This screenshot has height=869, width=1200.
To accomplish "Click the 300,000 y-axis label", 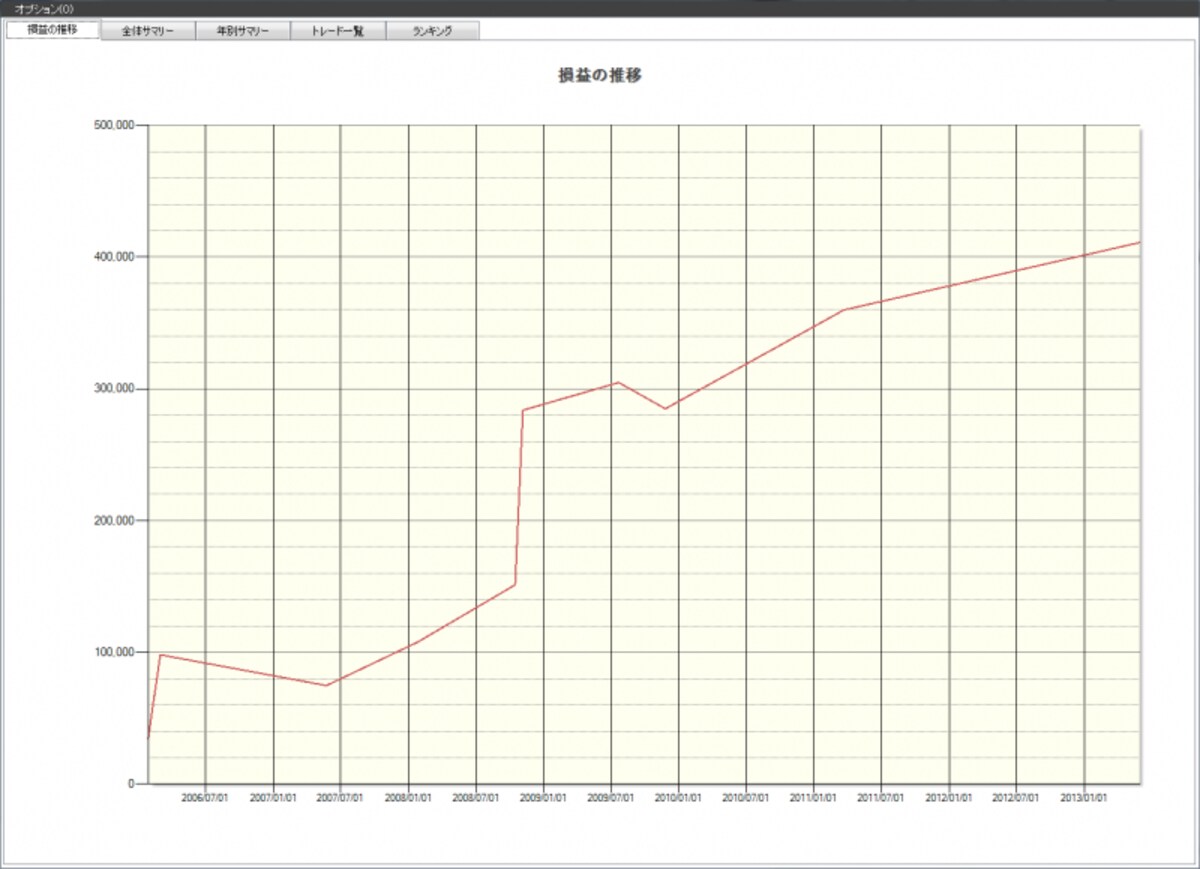I will (112, 389).
